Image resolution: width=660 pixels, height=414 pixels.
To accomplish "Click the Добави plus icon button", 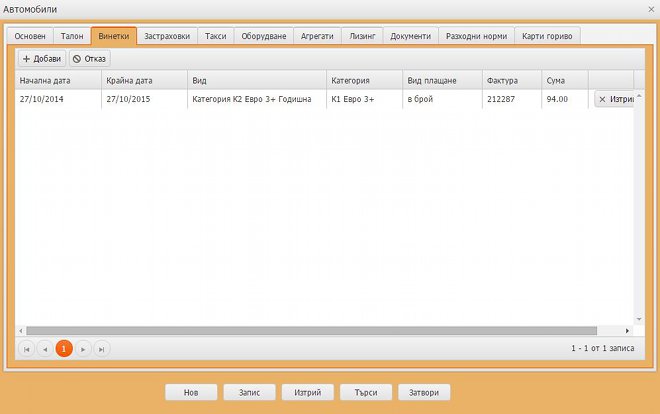I will coord(41,59).
